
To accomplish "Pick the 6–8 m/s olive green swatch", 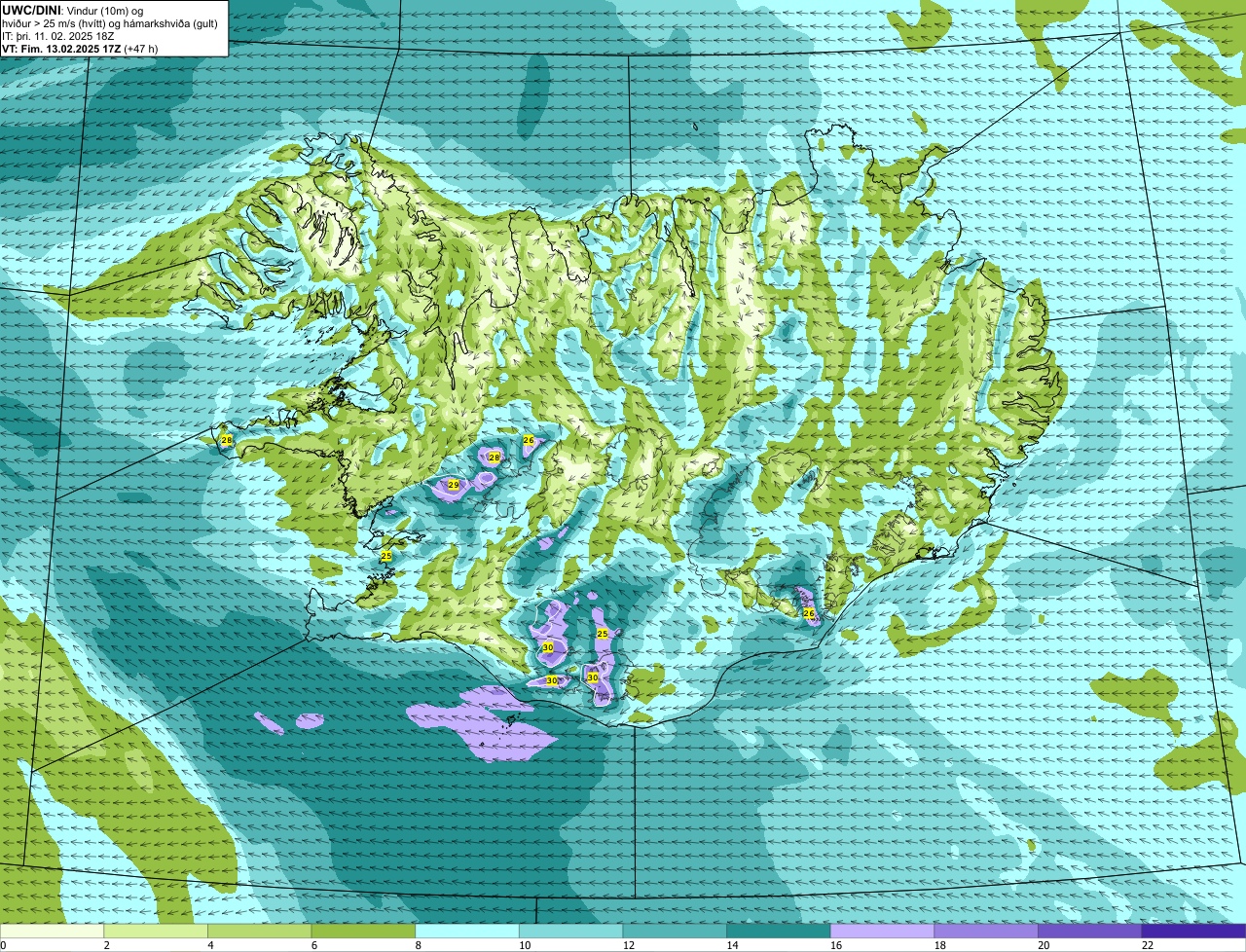I will pyautogui.click(x=363, y=931).
